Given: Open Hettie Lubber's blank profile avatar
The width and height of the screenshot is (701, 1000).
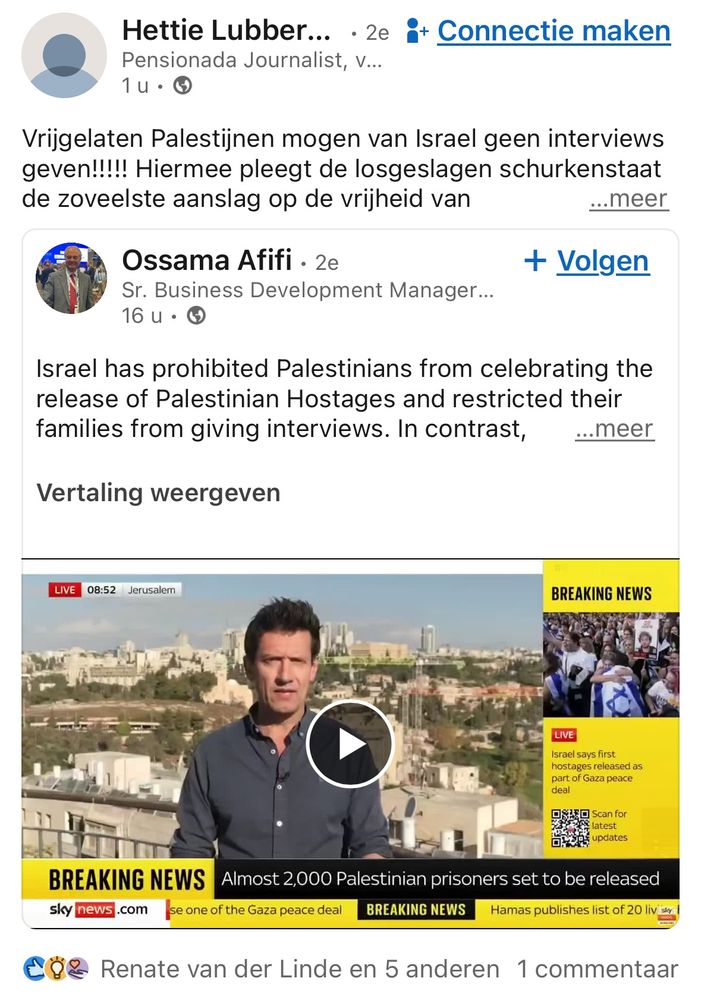Looking at the screenshot, I should pos(64,55).
